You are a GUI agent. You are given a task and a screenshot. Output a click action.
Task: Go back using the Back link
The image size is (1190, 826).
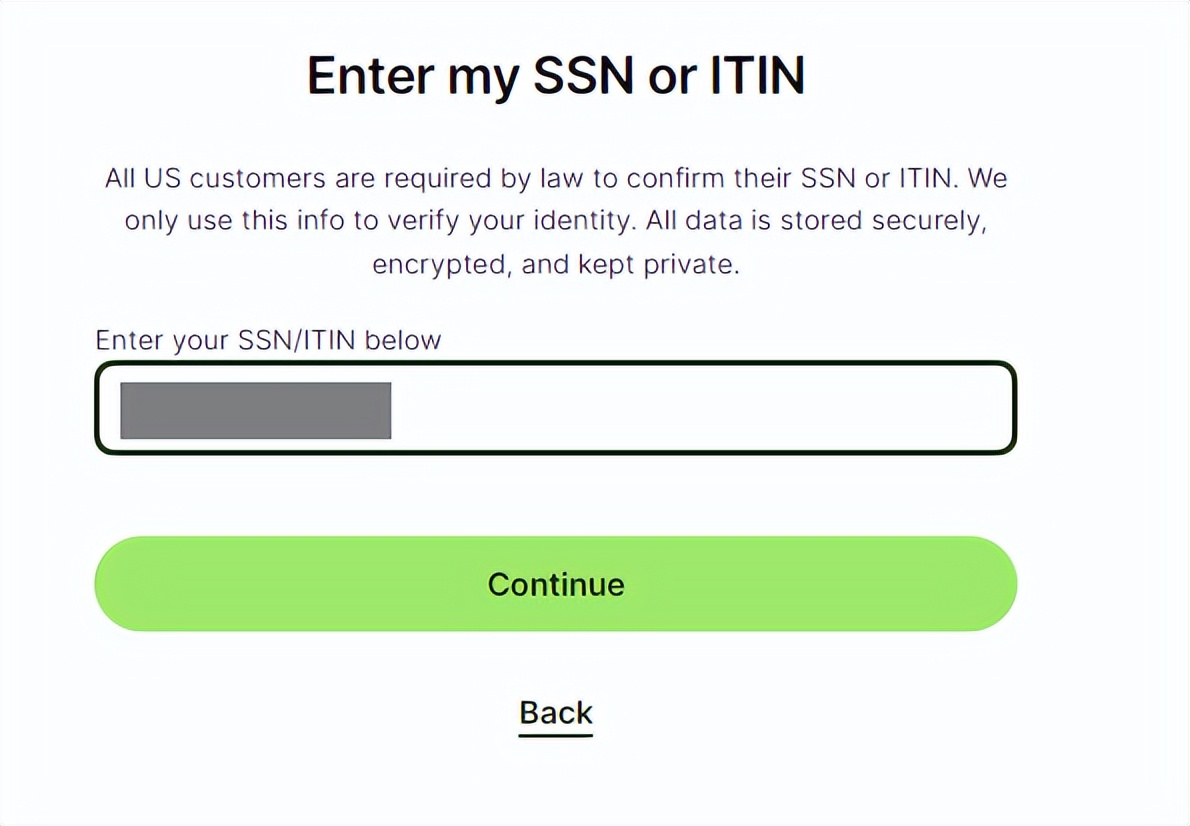click(556, 713)
